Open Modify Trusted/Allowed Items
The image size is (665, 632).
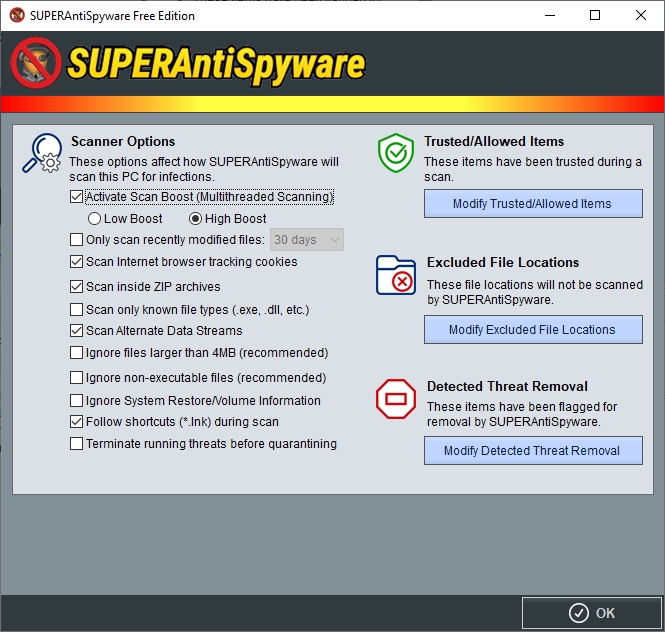pyautogui.click(x=533, y=204)
